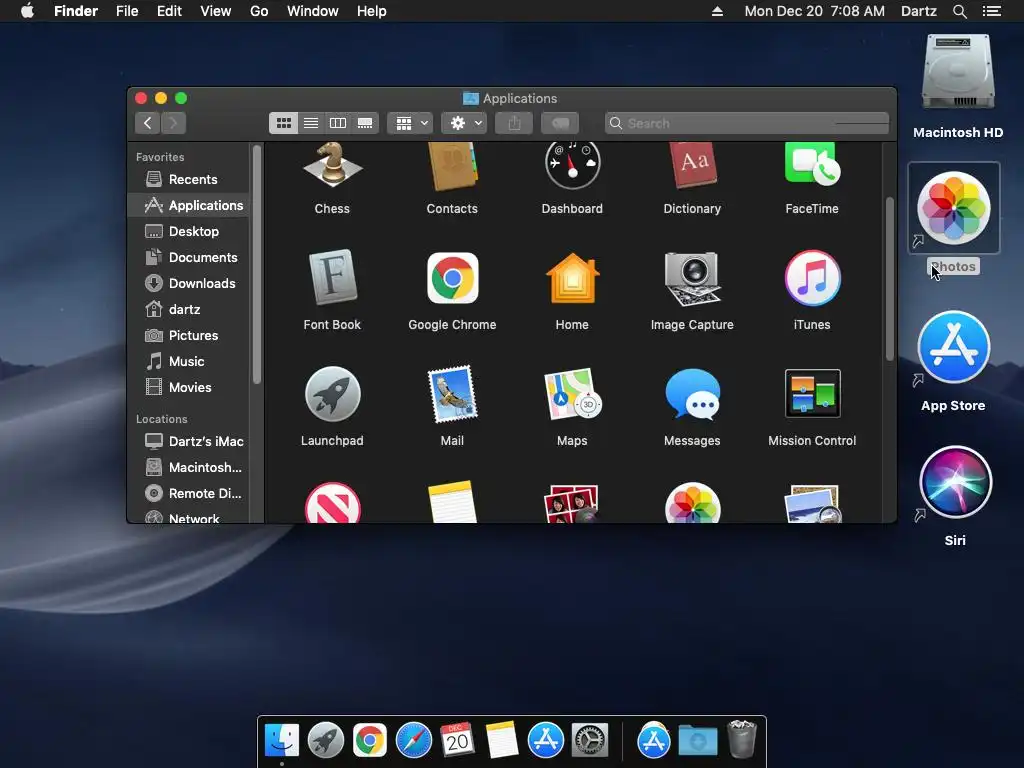Switch to column view
The height and width of the screenshot is (768, 1024).
pos(338,123)
